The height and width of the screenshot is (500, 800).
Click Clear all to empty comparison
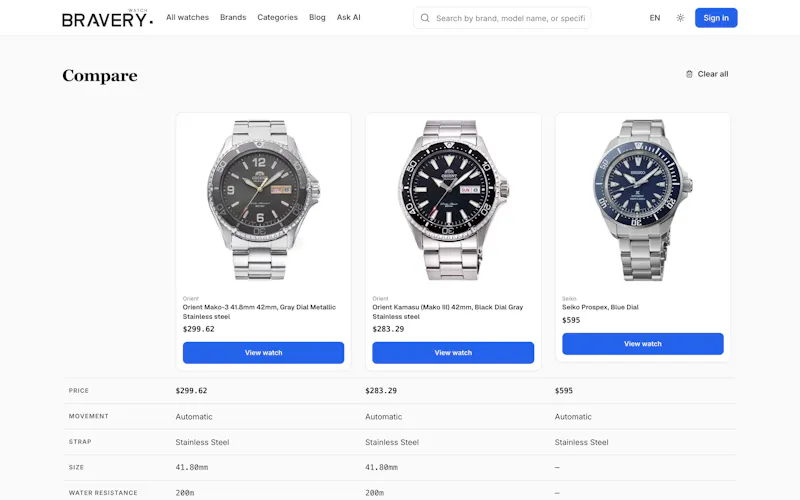[x=713, y=74]
